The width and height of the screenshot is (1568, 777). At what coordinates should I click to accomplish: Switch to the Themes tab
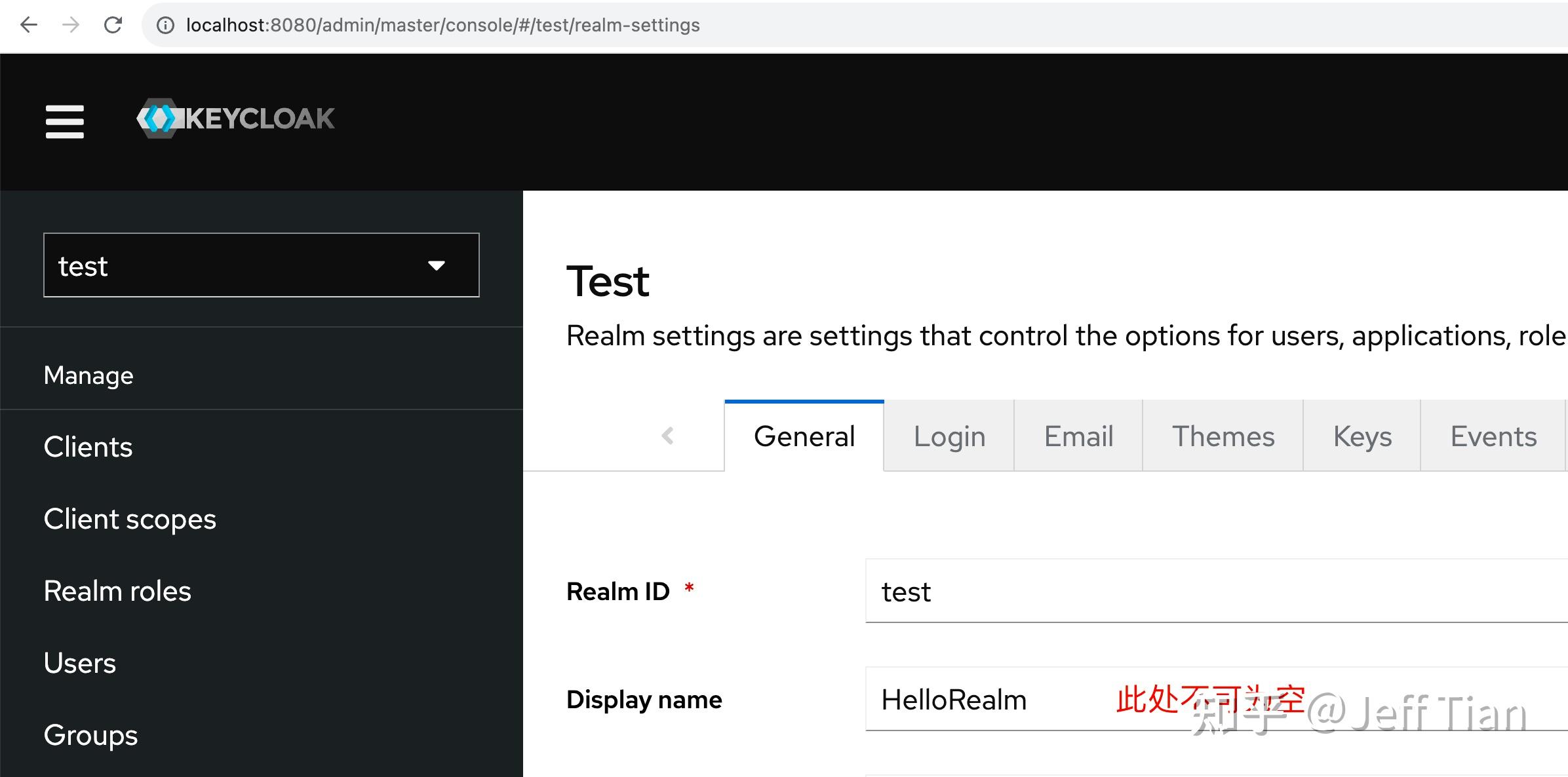click(1223, 436)
